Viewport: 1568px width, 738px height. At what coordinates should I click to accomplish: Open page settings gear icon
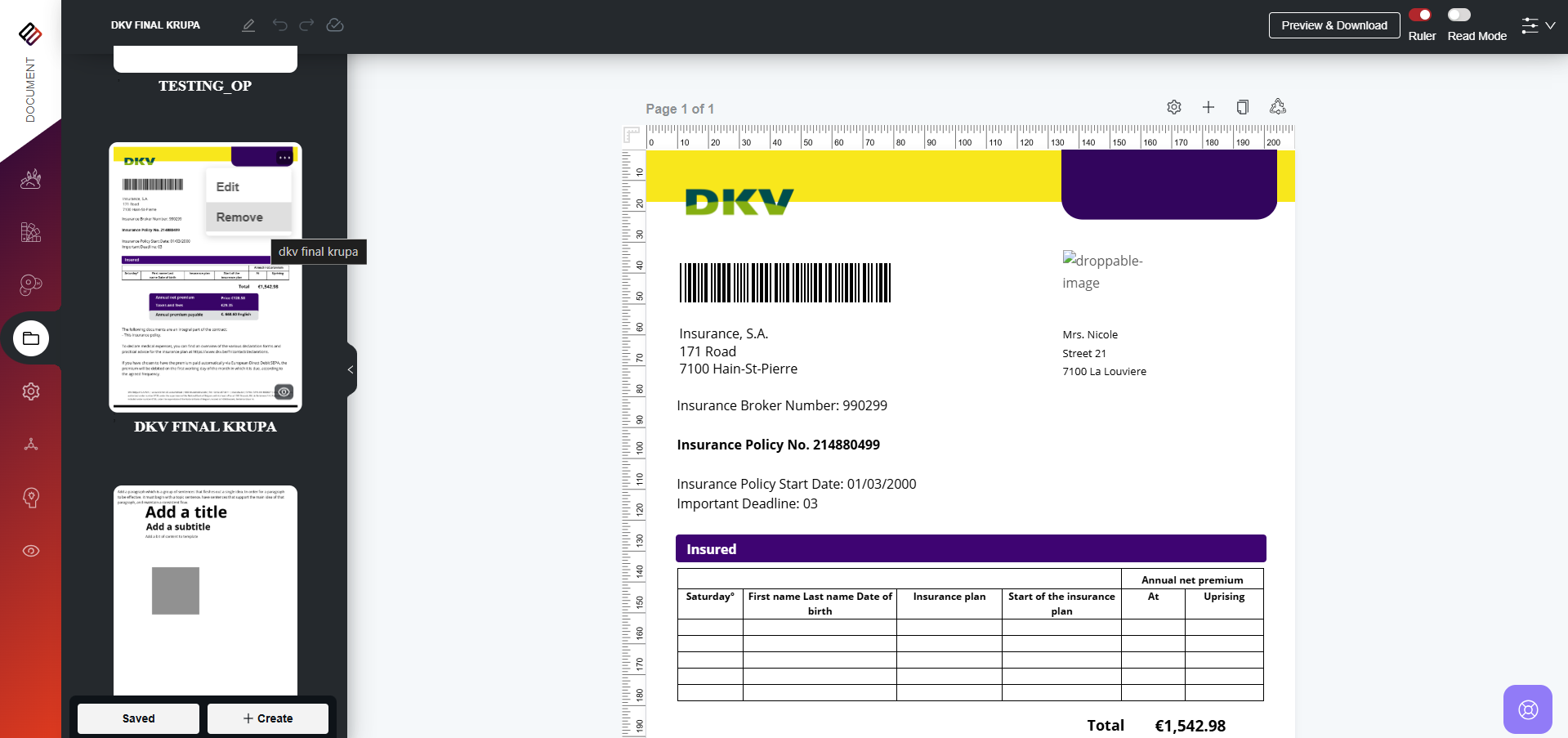coord(1174,107)
